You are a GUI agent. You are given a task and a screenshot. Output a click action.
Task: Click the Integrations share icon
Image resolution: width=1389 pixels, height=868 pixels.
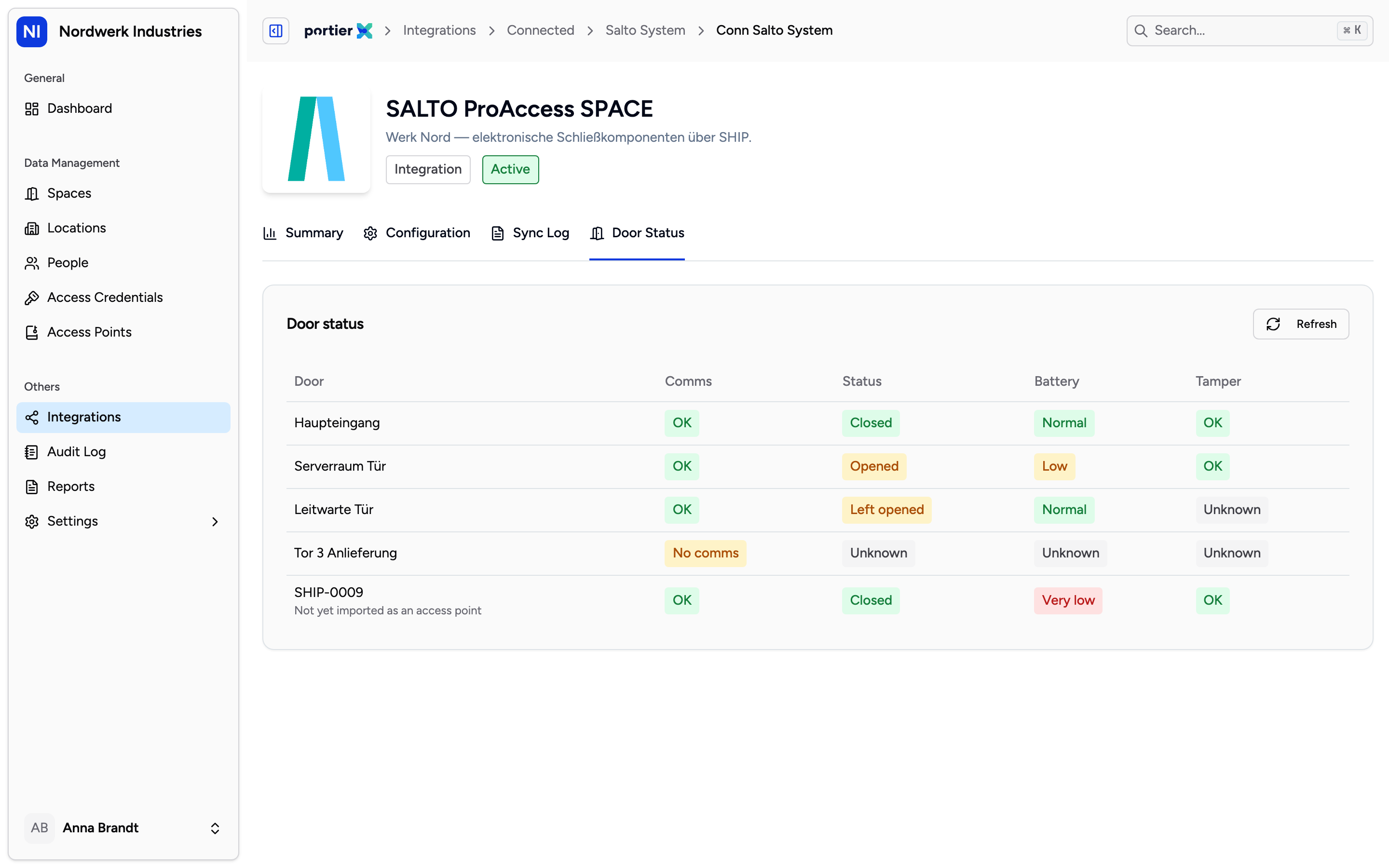[x=31, y=417]
